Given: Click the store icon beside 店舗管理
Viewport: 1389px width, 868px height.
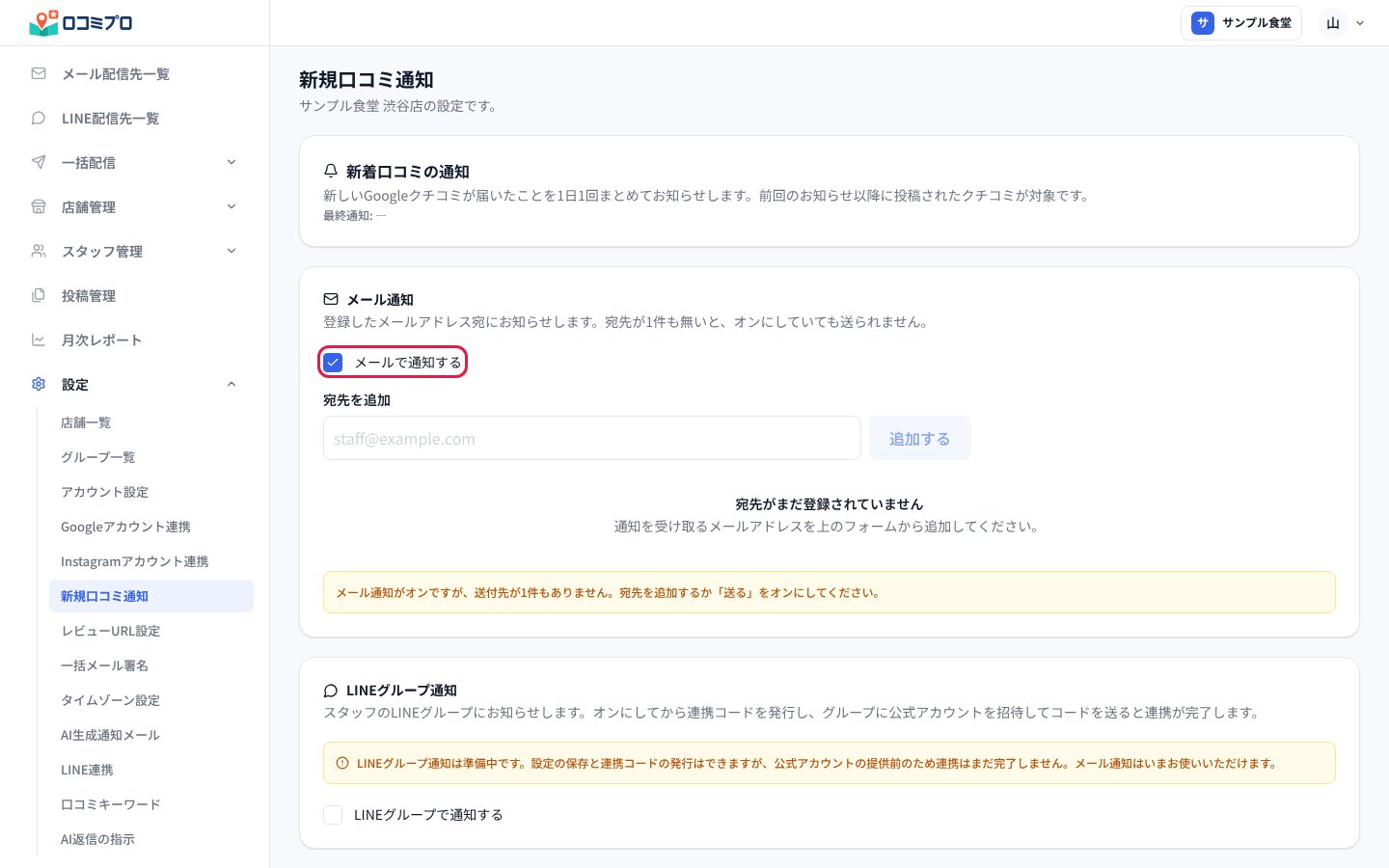Looking at the screenshot, I should (39, 206).
